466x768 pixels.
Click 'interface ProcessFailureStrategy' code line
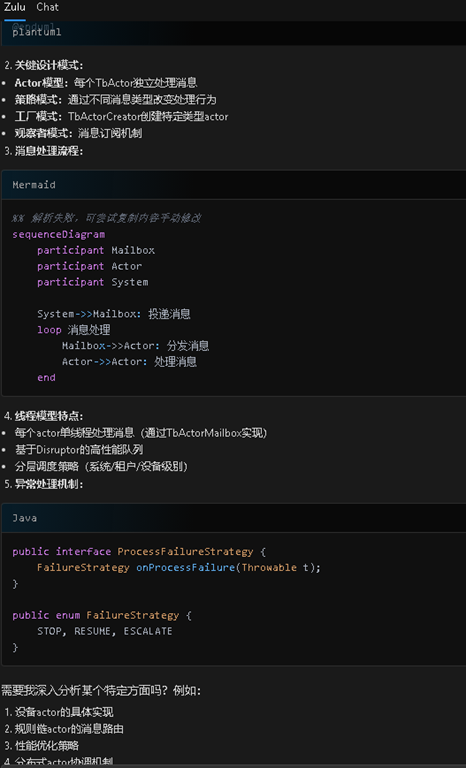tap(139, 552)
